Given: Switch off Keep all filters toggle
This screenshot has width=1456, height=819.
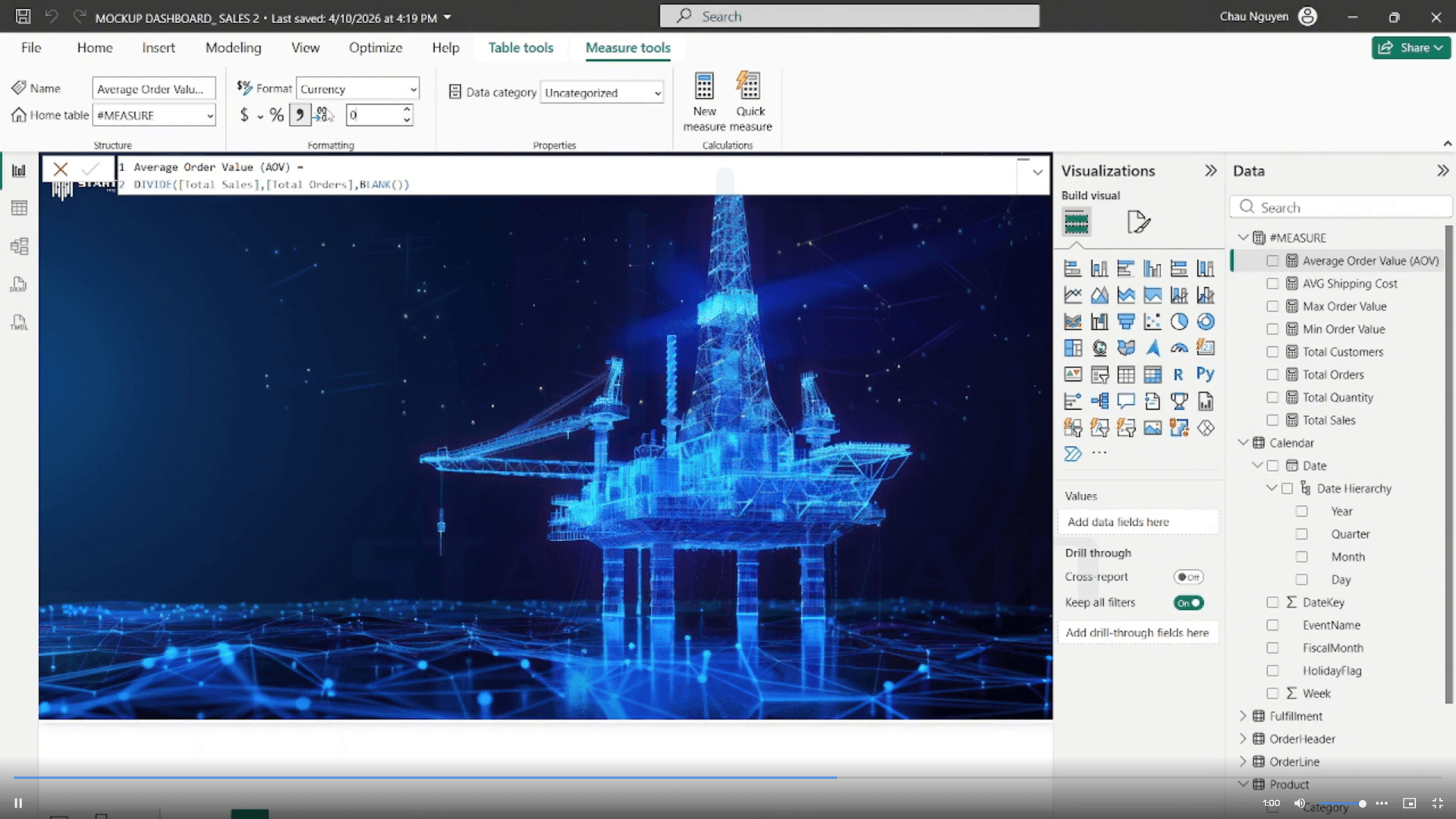Looking at the screenshot, I should 1188,603.
